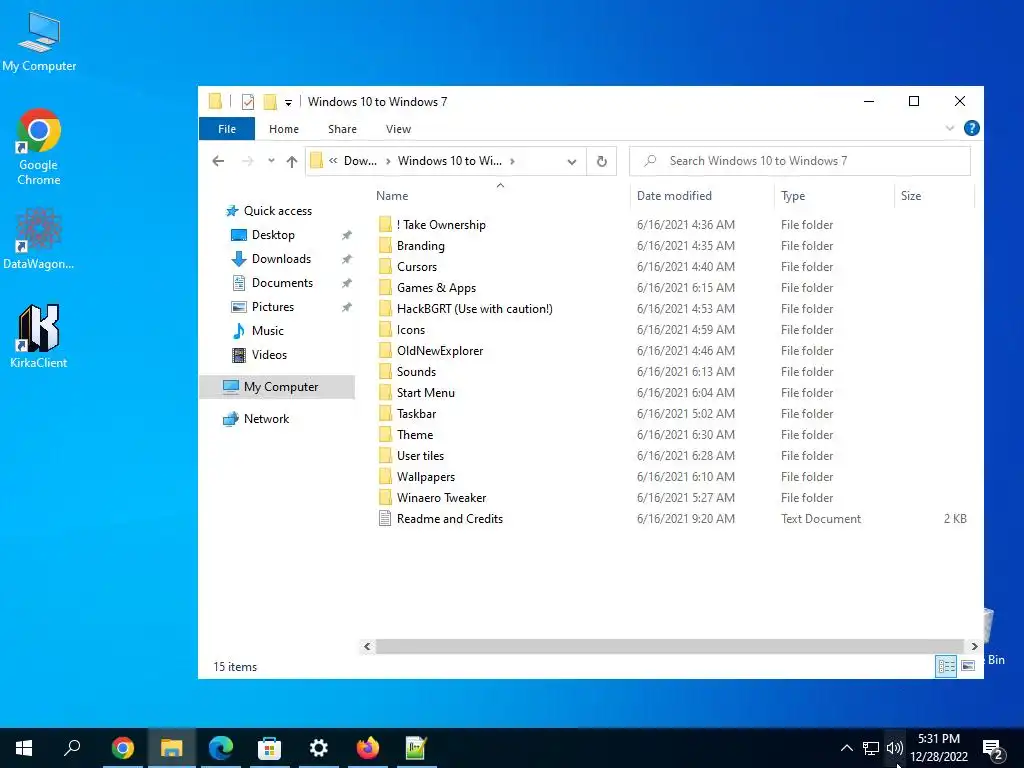Select the User tiles folder
Viewport: 1024px width, 768px height.
[x=411, y=456]
